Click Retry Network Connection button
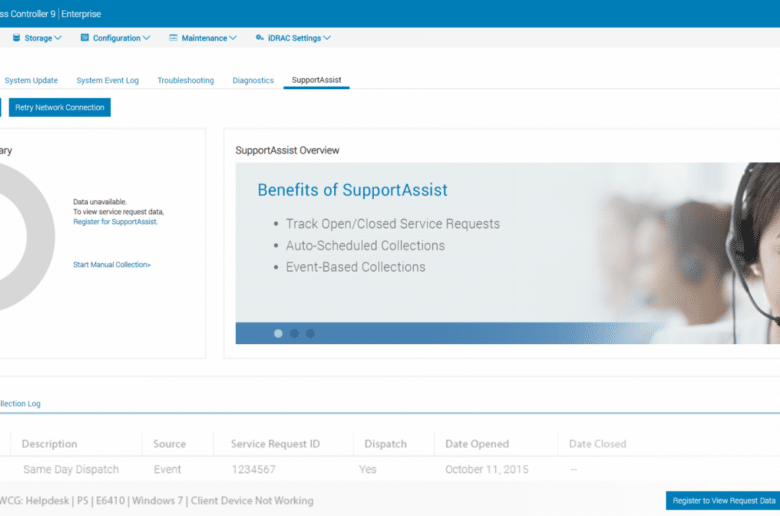This screenshot has width=780, height=516. (x=60, y=107)
